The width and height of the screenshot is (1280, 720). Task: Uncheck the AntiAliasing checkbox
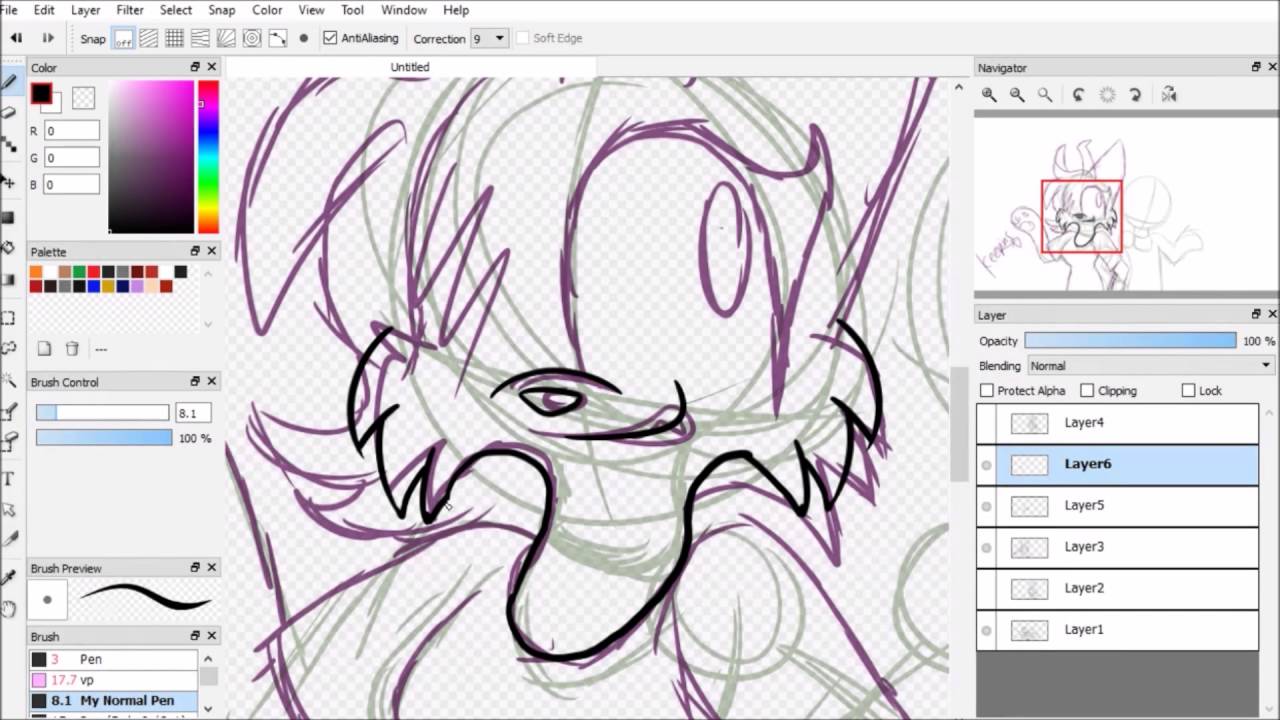(x=330, y=38)
